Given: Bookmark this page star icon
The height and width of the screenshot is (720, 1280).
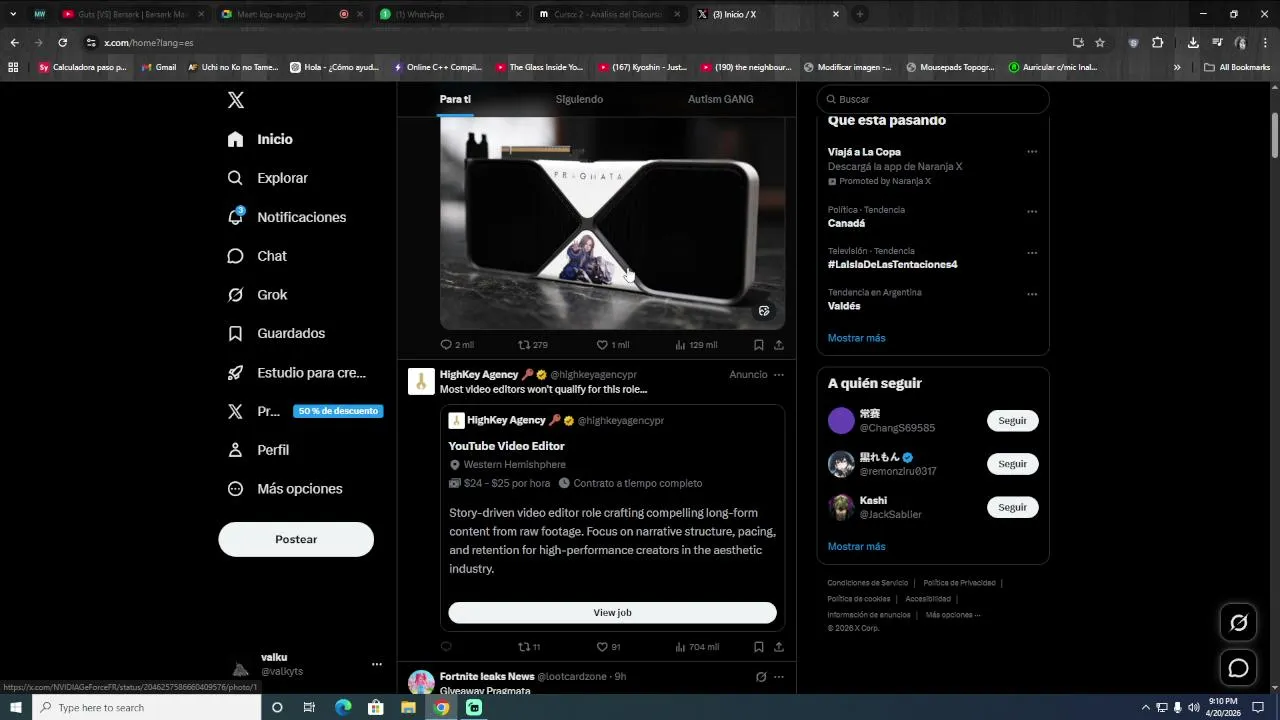Looking at the screenshot, I should tap(1100, 42).
